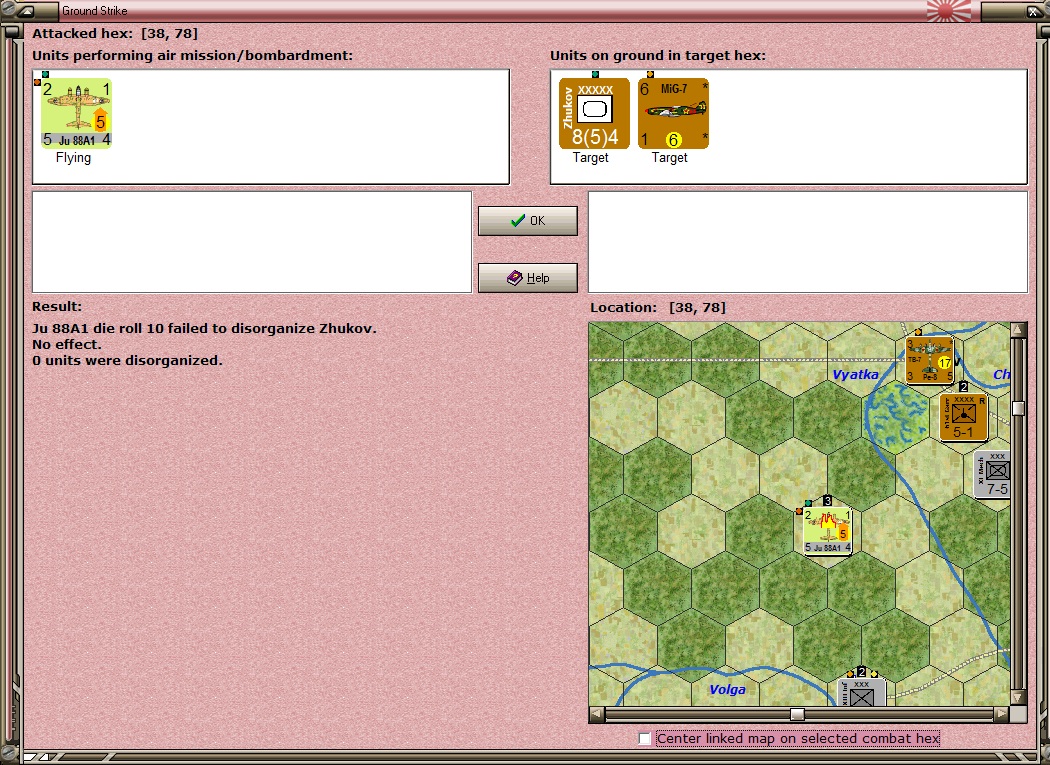Click the Vyatka river label on the map
This screenshot has width=1050, height=765.
point(855,374)
